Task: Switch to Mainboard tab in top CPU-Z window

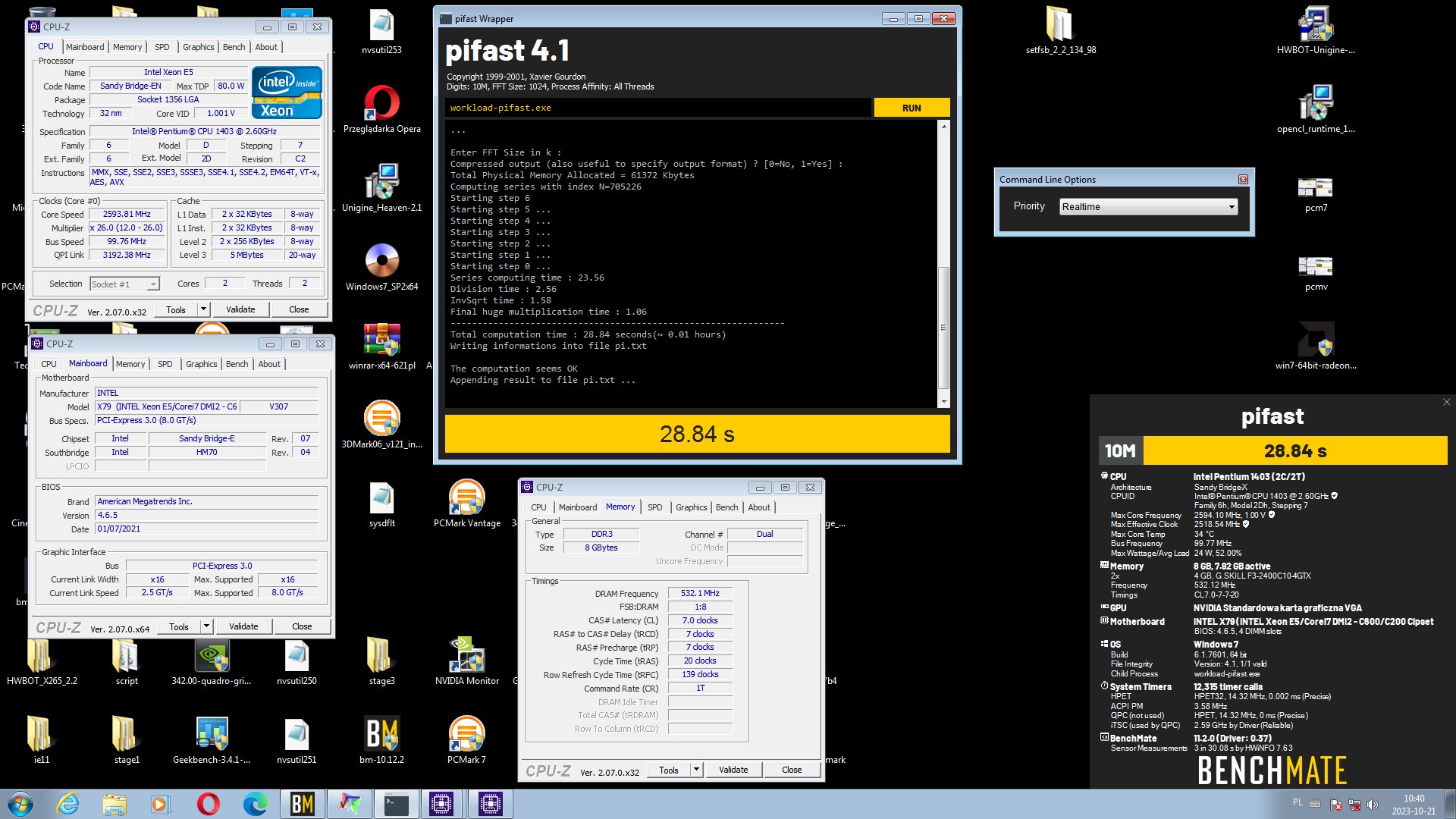Action: pyautogui.click(x=85, y=47)
